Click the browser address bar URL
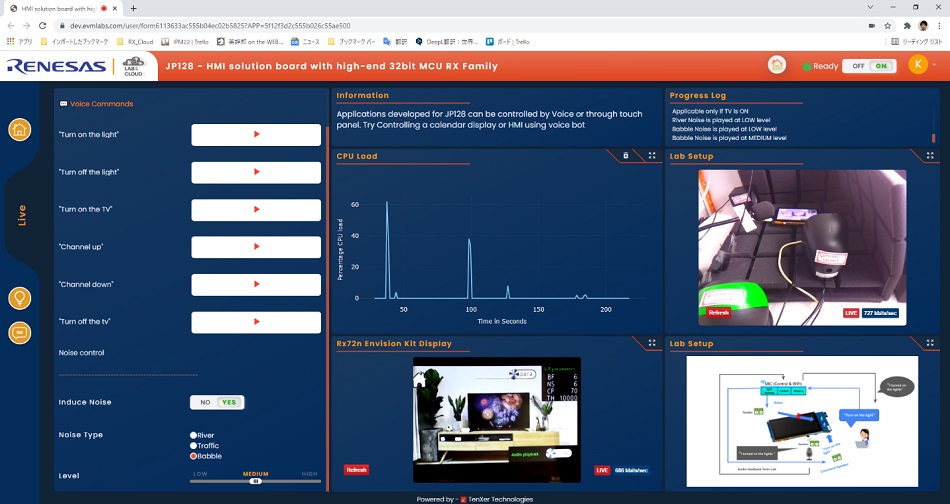This screenshot has width=950, height=504. pos(210,25)
